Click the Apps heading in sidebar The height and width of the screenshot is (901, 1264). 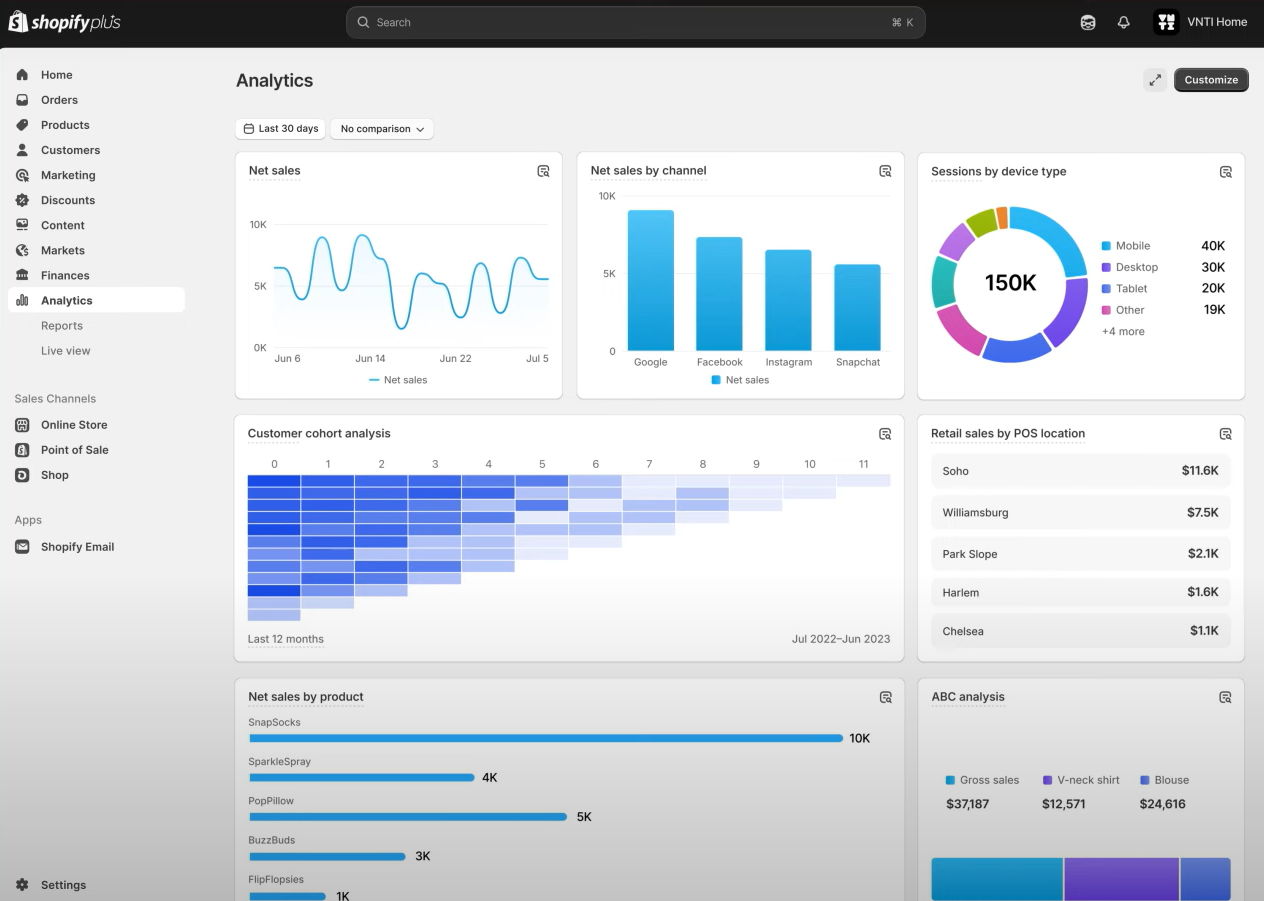[28, 520]
